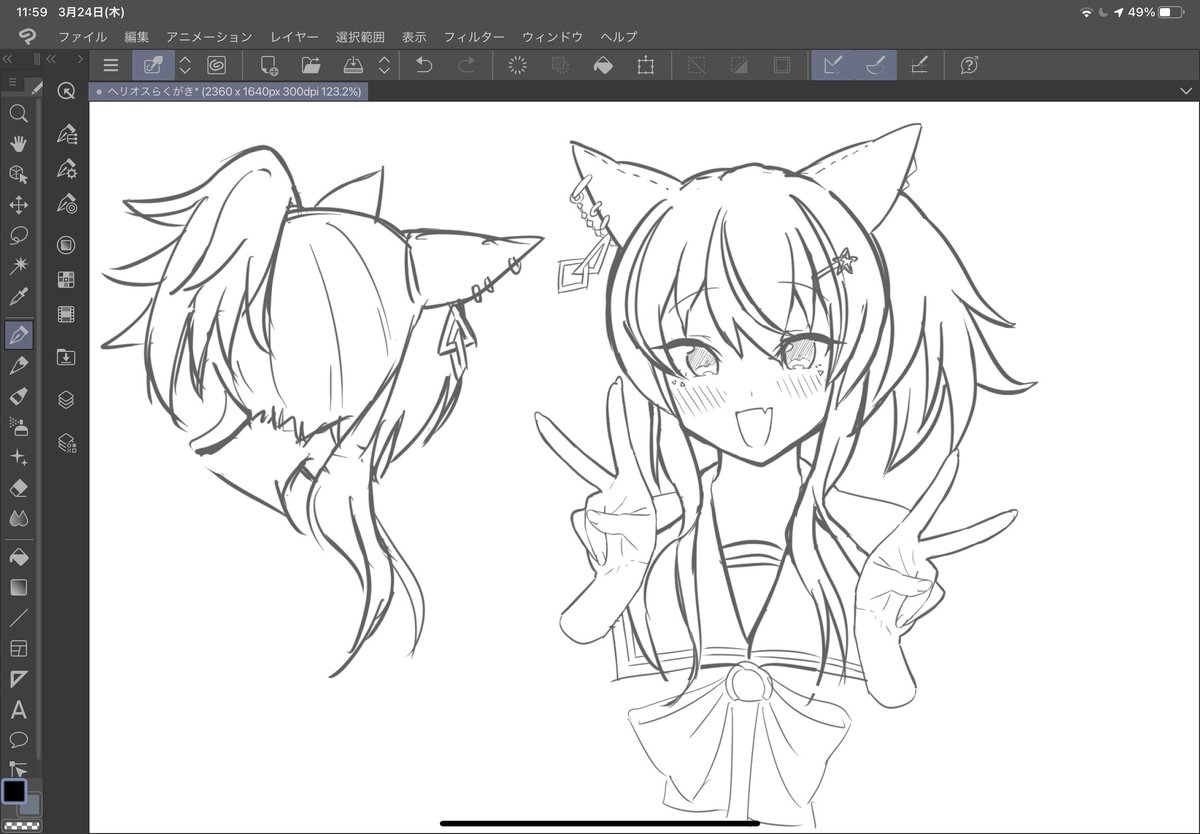Open the ウィンドウ menu
This screenshot has width=1200, height=834.
[x=552, y=37]
